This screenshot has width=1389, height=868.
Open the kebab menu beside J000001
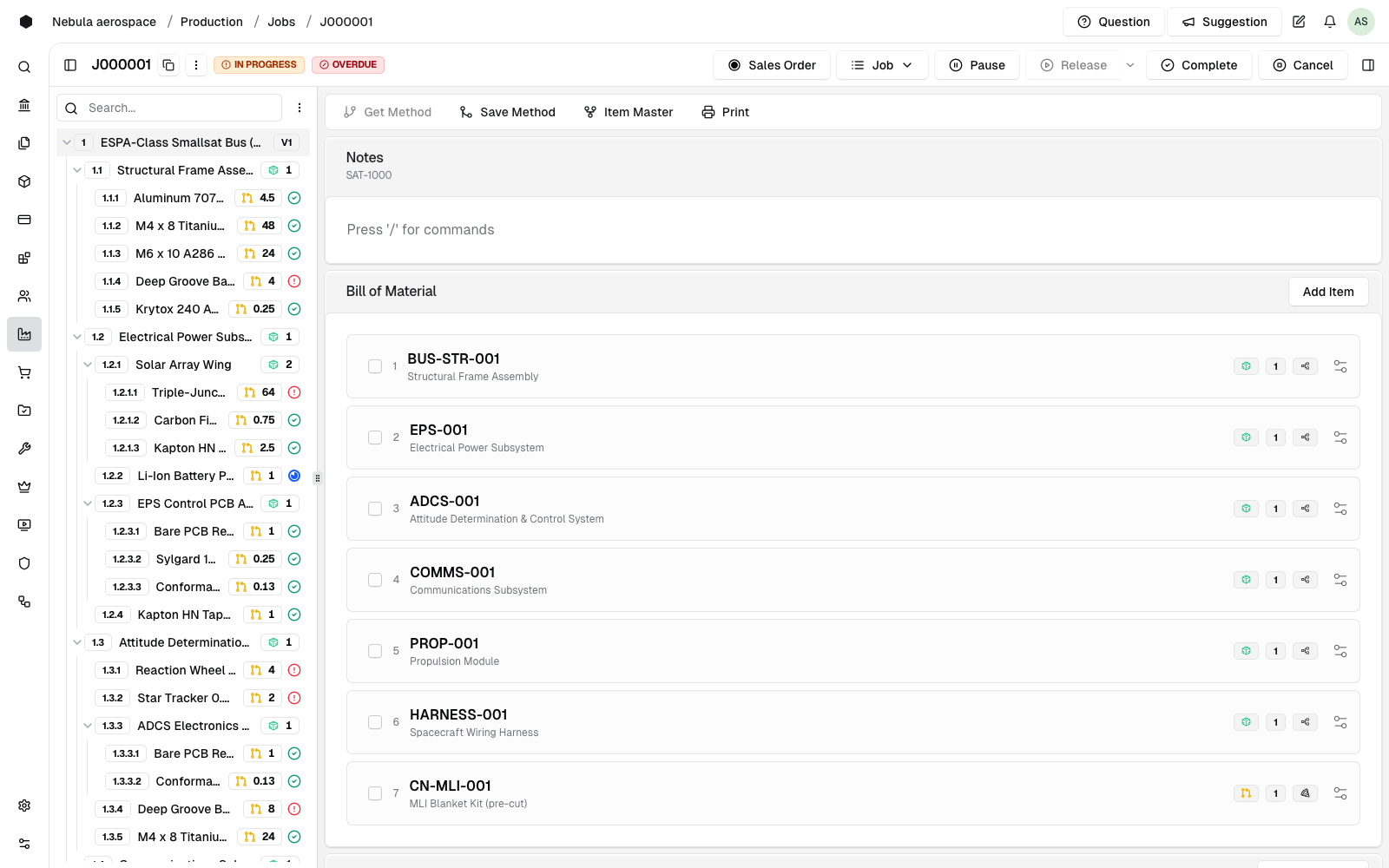coord(196,65)
